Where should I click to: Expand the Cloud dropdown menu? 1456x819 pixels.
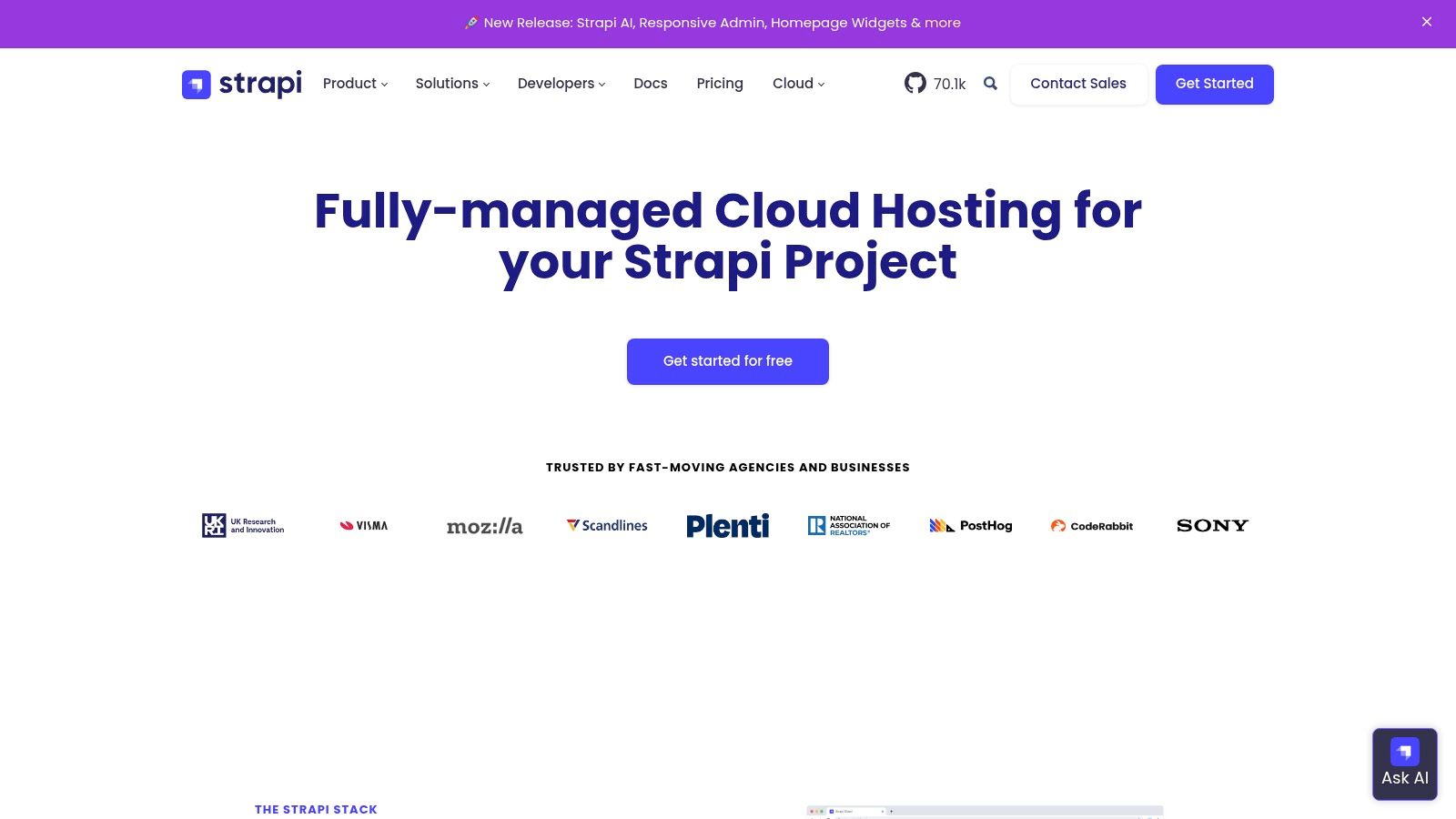pos(798,84)
